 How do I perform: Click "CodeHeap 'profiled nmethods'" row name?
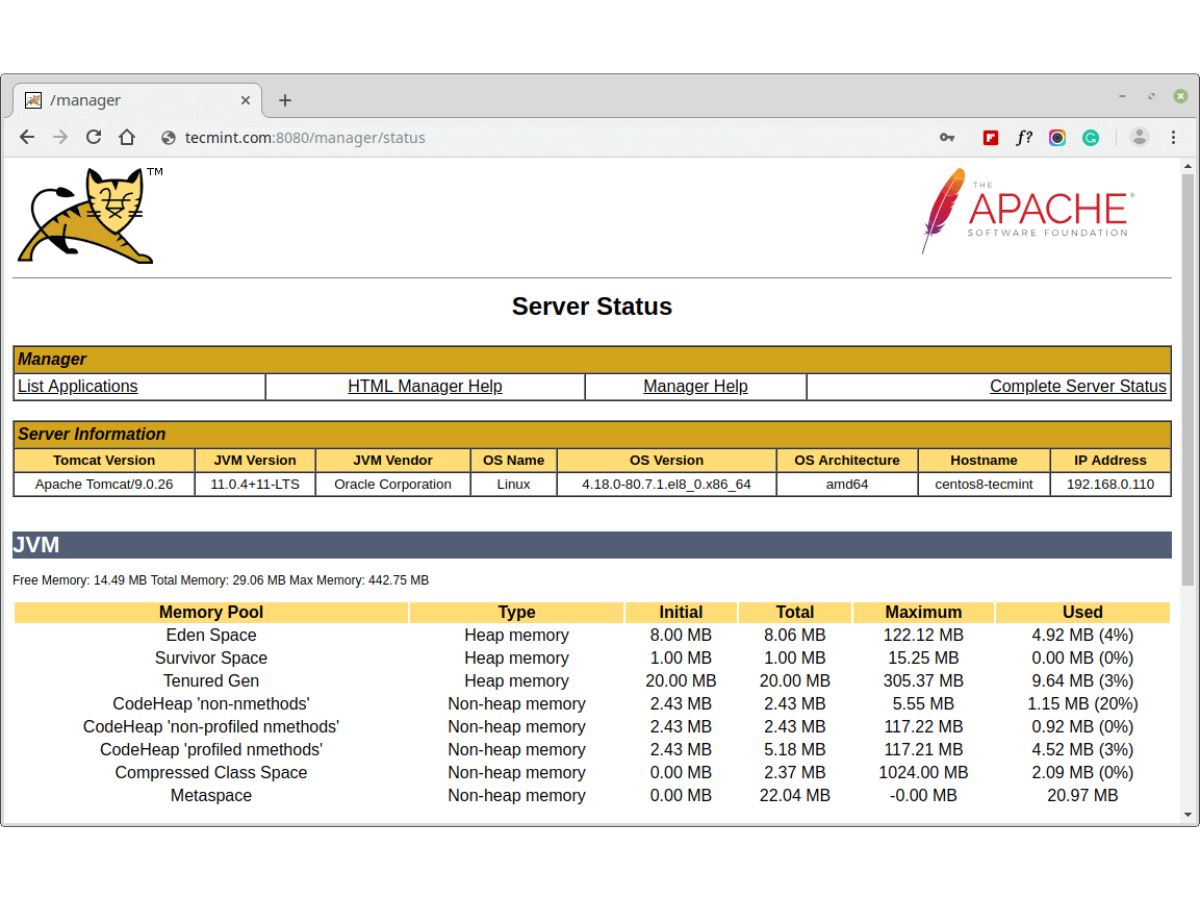(211, 750)
